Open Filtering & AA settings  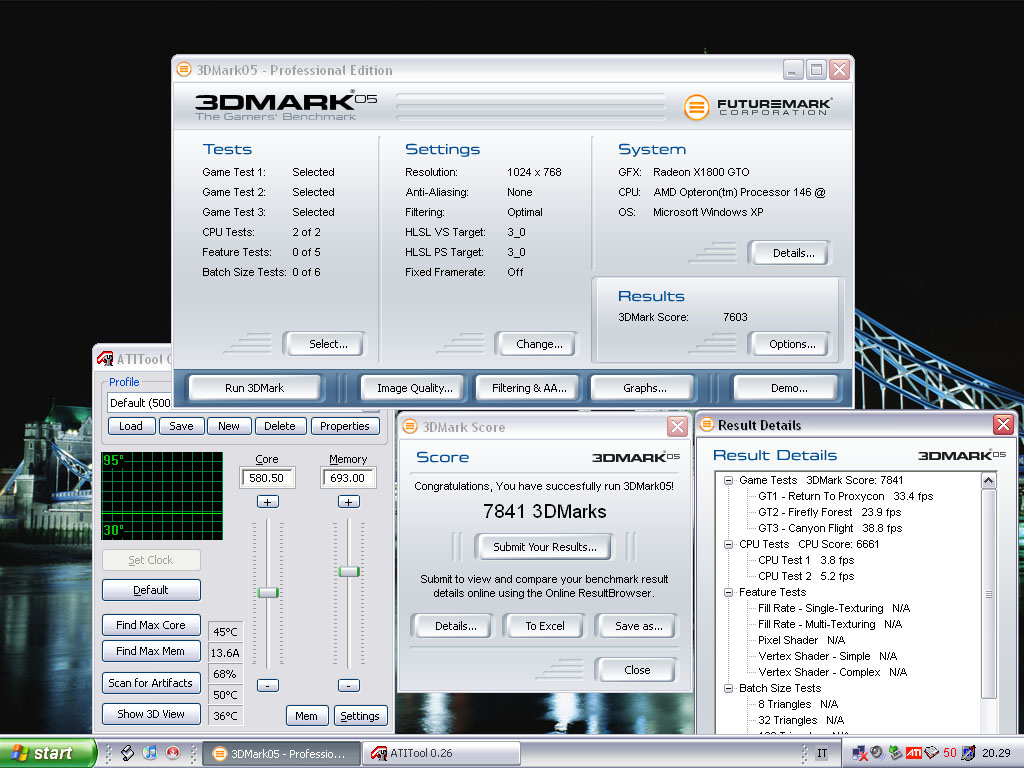[x=529, y=388]
